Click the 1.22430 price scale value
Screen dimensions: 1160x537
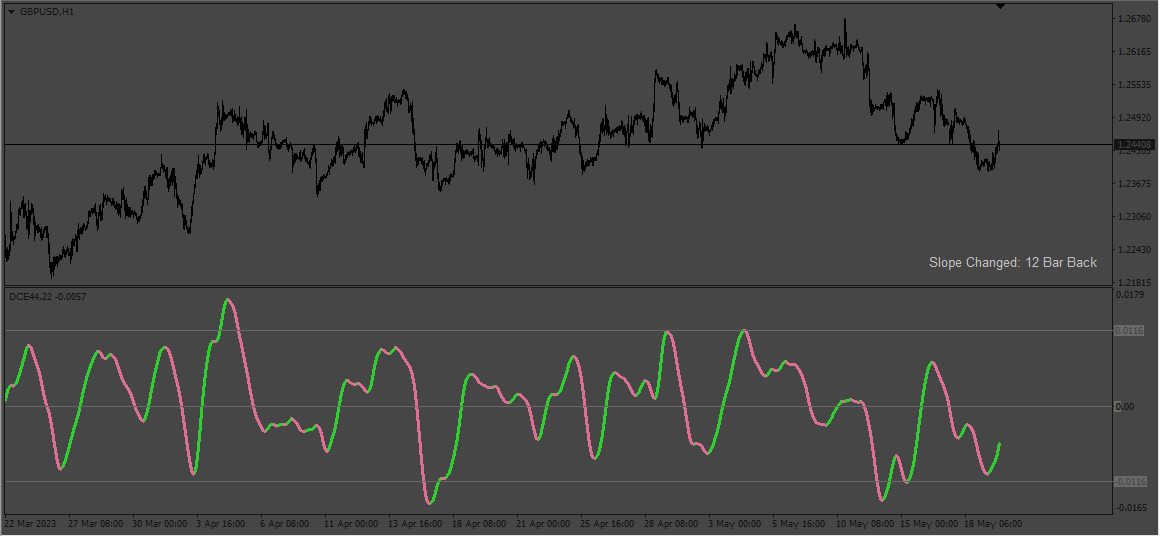(1134, 249)
